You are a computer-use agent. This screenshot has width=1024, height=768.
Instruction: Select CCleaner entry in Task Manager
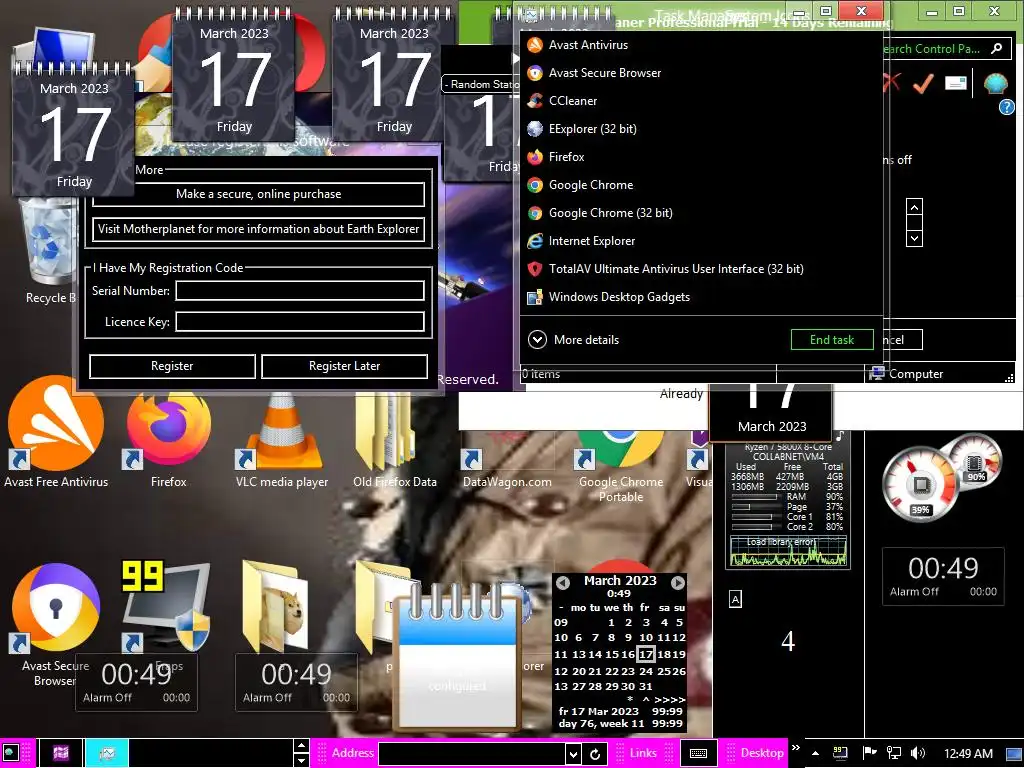point(701,101)
